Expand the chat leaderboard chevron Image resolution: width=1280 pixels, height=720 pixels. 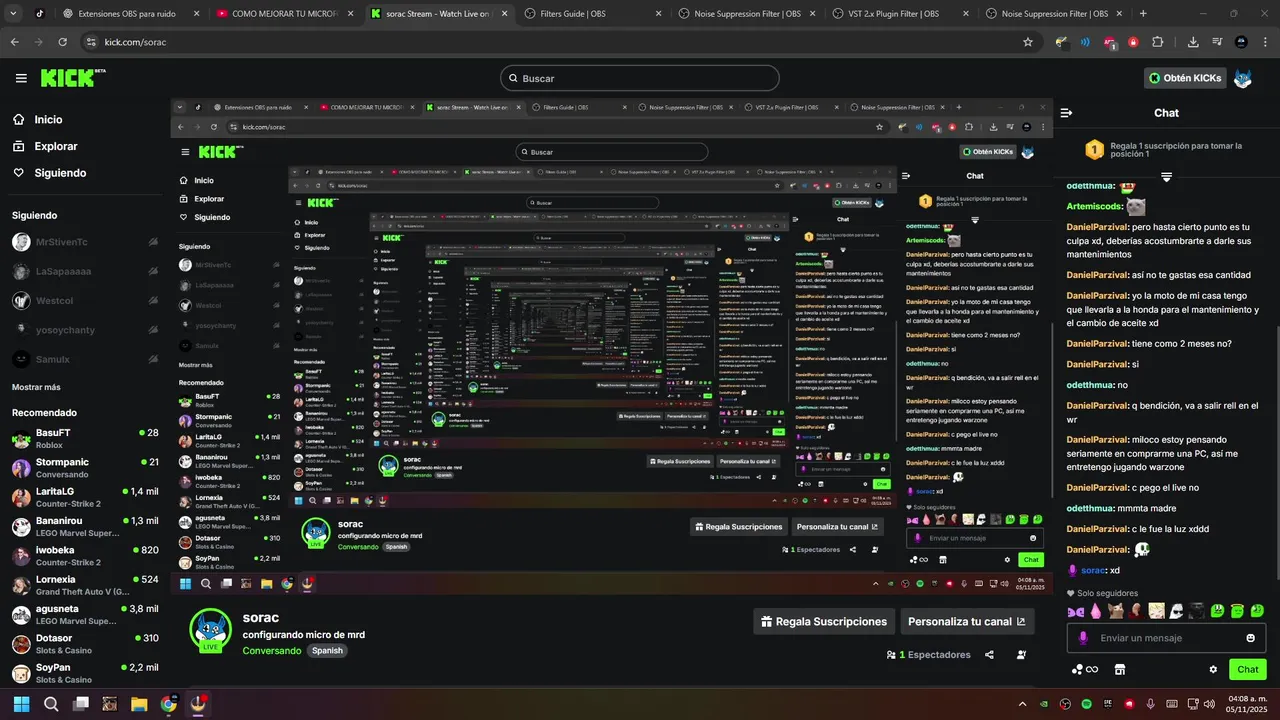point(1166,177)
